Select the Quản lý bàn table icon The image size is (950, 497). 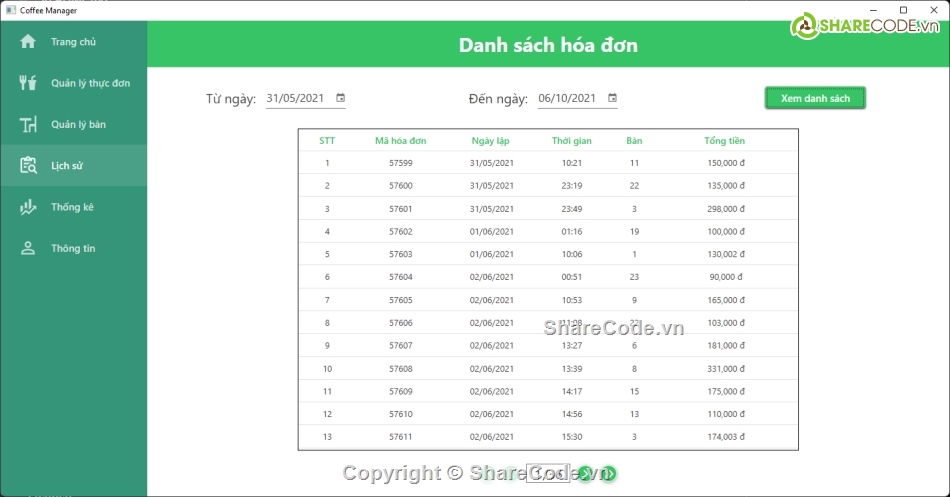pos(28,124)
